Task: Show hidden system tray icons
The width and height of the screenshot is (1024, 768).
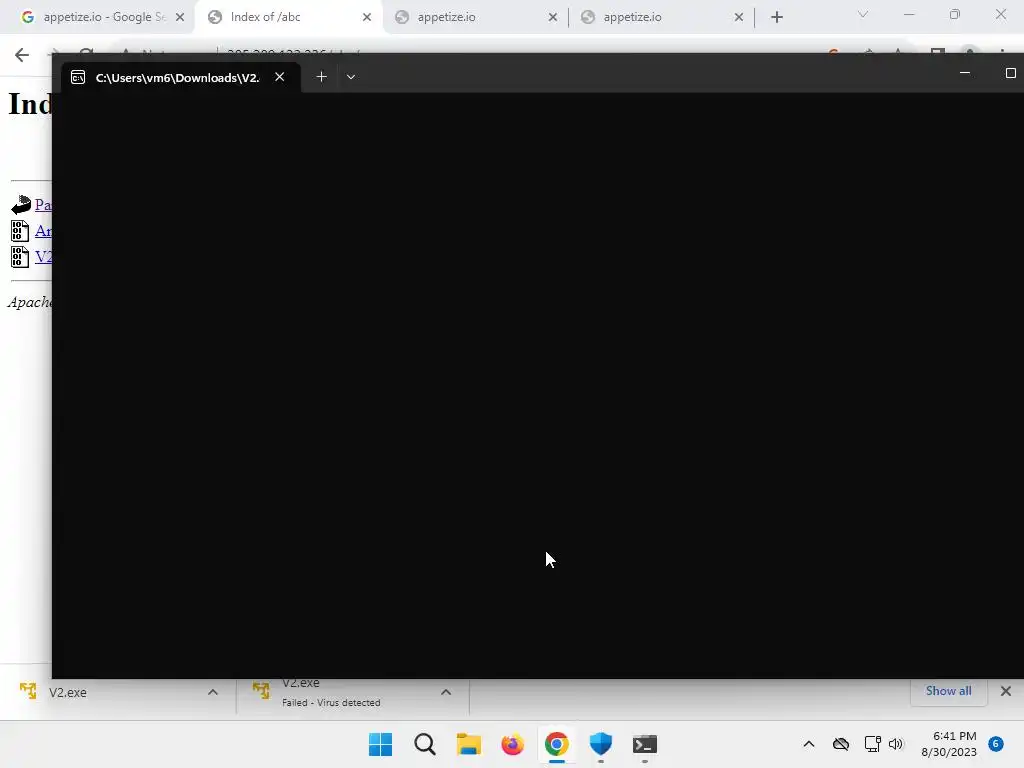Action: (x=808, y=744)
